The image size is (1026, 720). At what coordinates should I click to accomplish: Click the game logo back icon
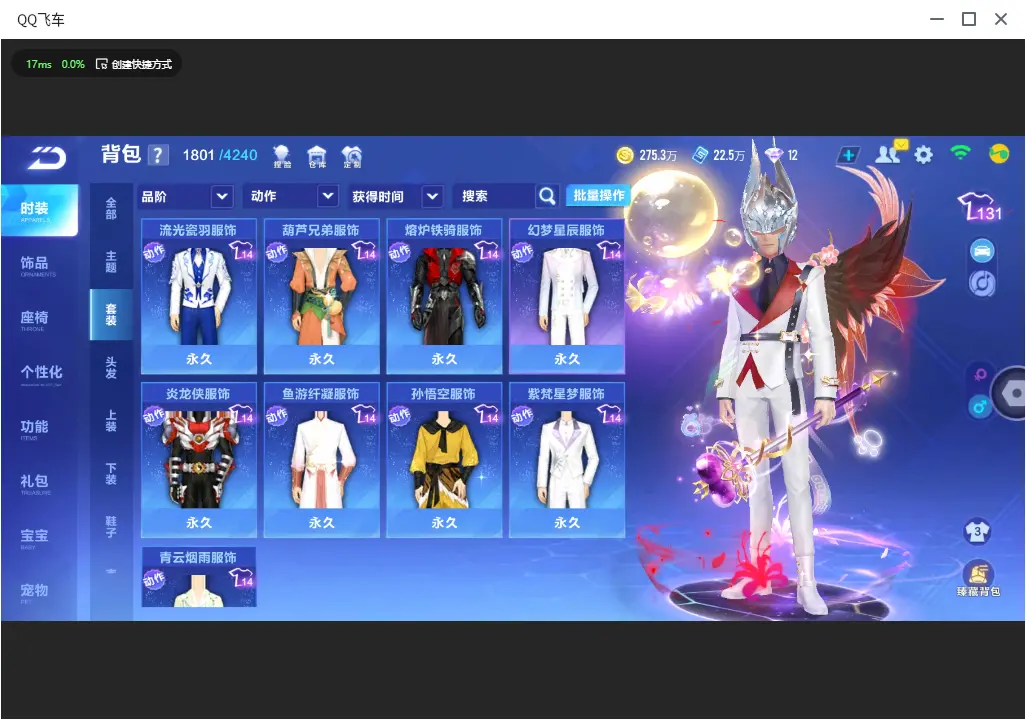pos(46,158)
